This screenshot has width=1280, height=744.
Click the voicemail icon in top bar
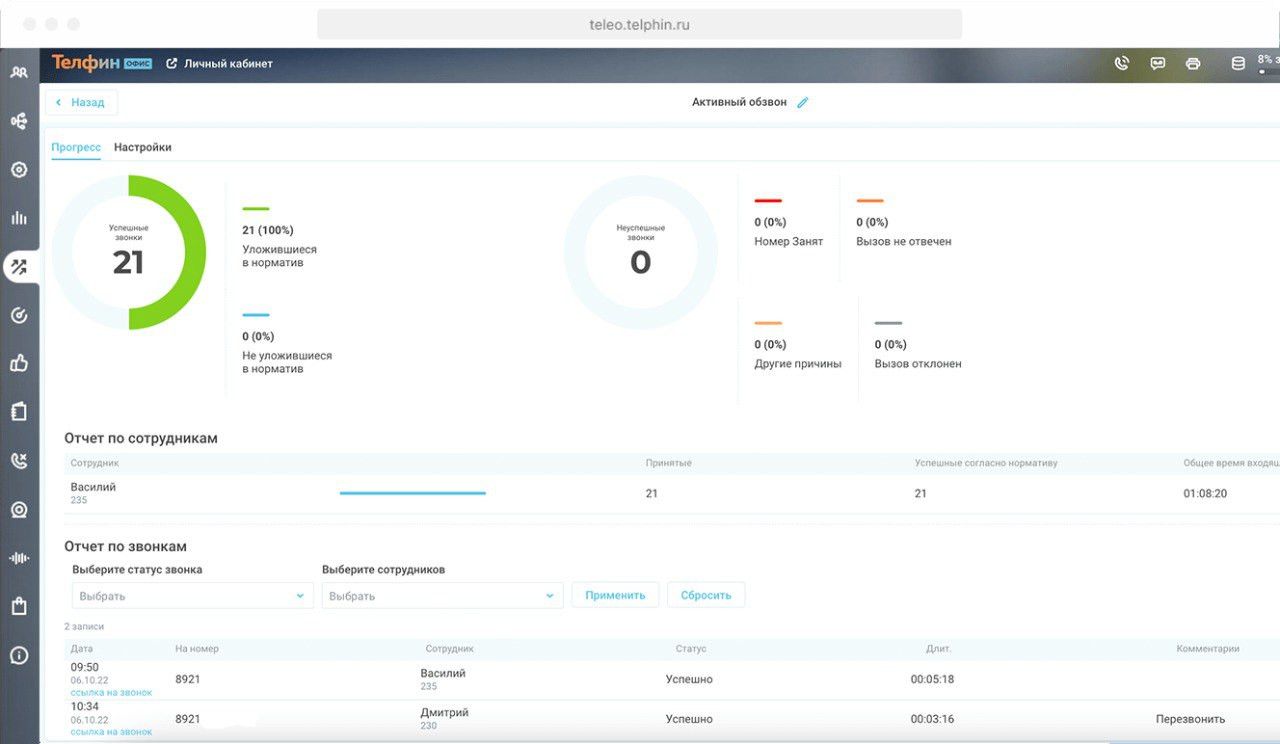point(1157,63)
